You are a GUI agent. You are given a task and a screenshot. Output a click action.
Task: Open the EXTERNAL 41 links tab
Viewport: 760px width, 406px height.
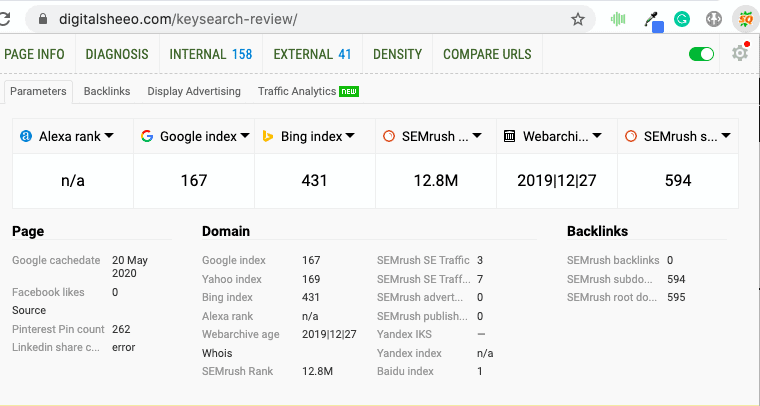pos(312,54)
